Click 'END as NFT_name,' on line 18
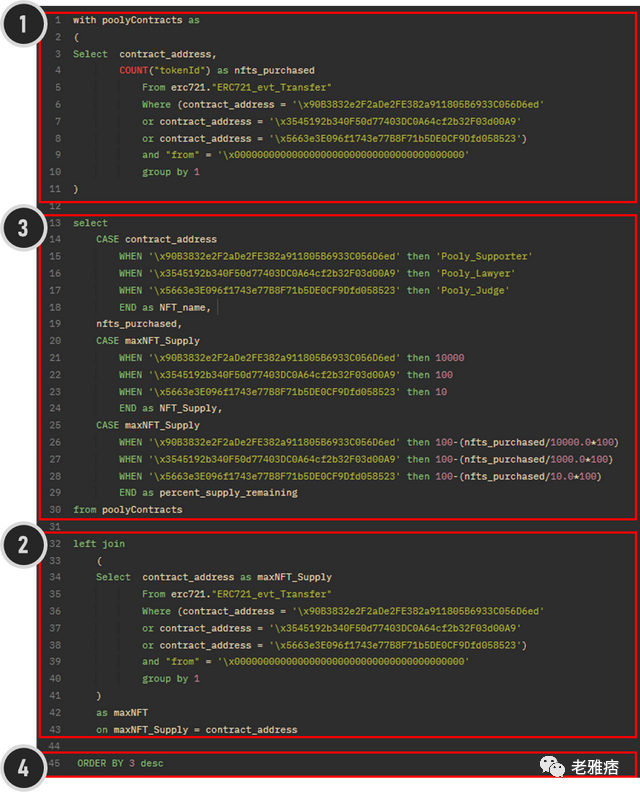This screenshot has width=640, height=796. (165, 308)
